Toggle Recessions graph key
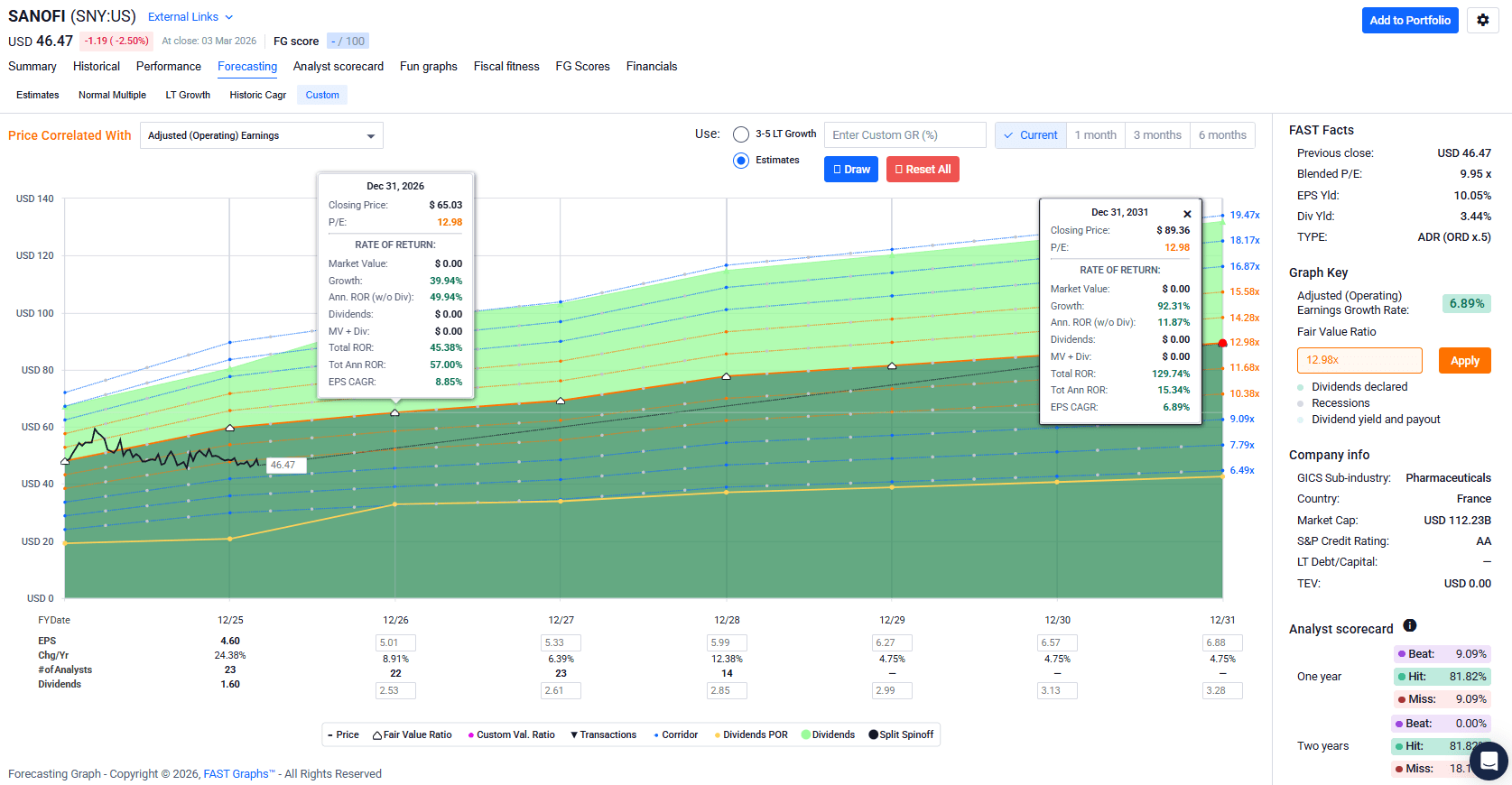The width and height of the screenshot is (1512, 785). [1333, 403]
